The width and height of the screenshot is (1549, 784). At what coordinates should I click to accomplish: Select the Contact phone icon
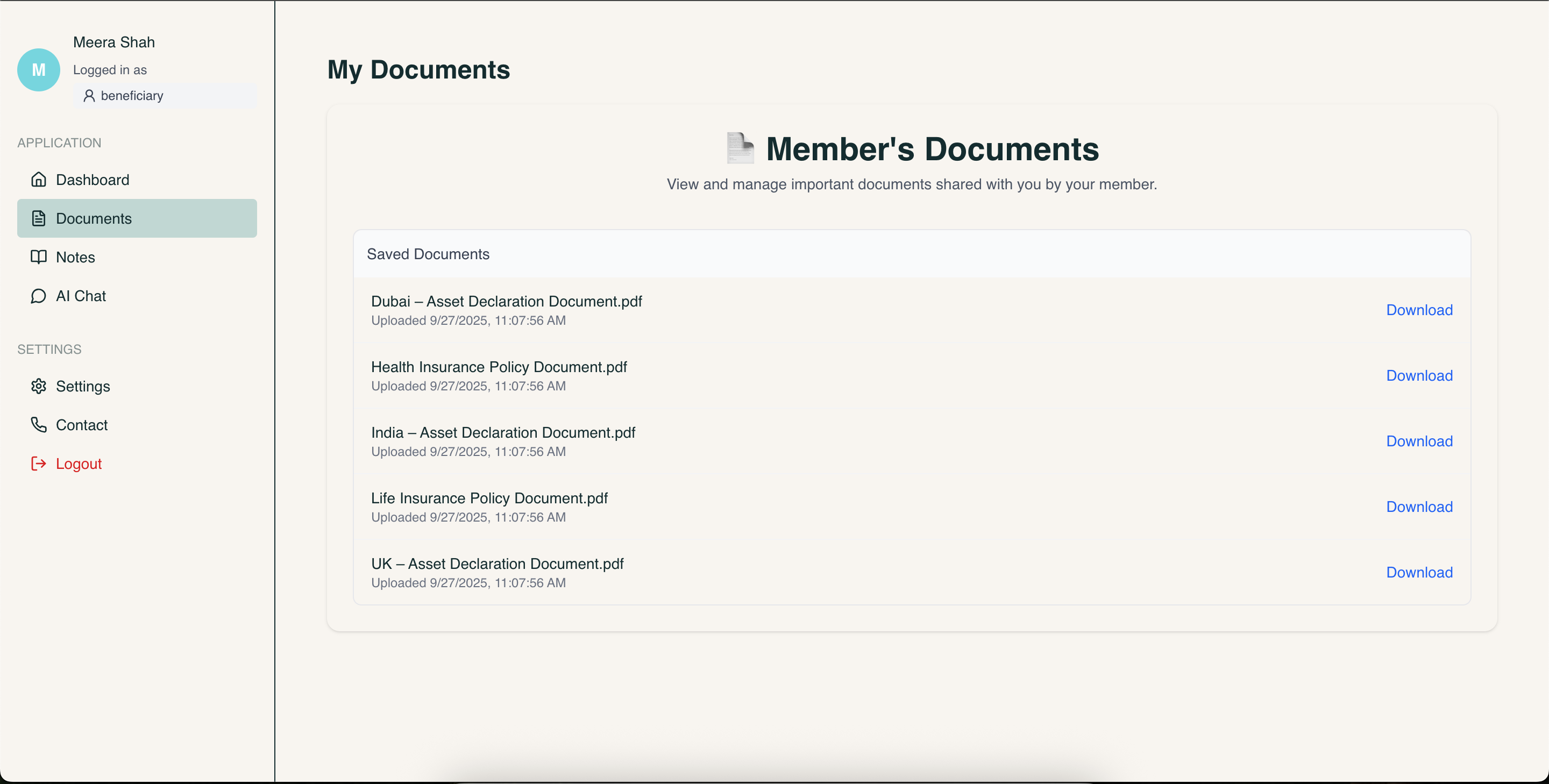pyautogui.click(x=39, y=424)
